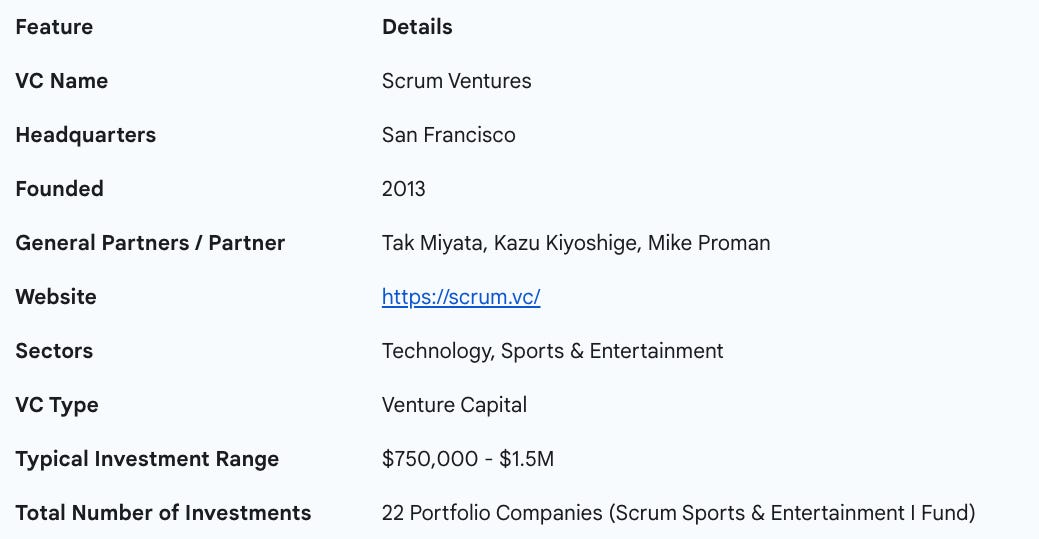Select the Venture Capital value

click(x=454, y=405)
